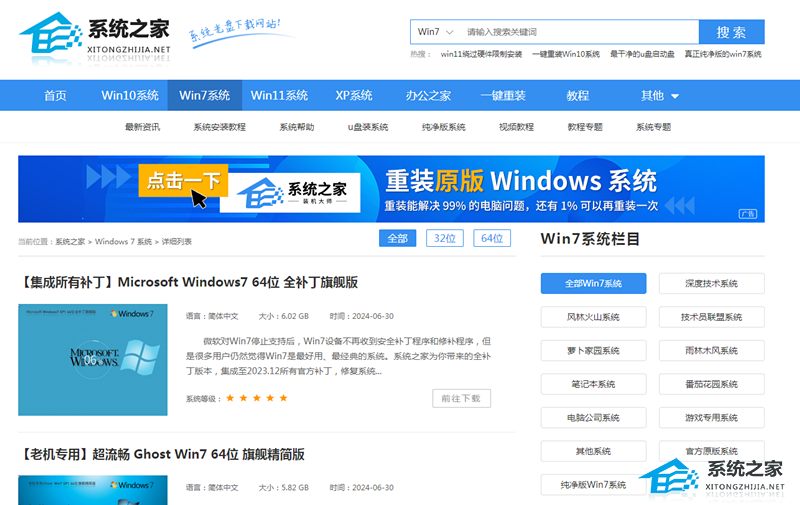This screenshot has width=800, height=505.
Task: Select 全部Win7系统 category button
Action: point(593,284)
